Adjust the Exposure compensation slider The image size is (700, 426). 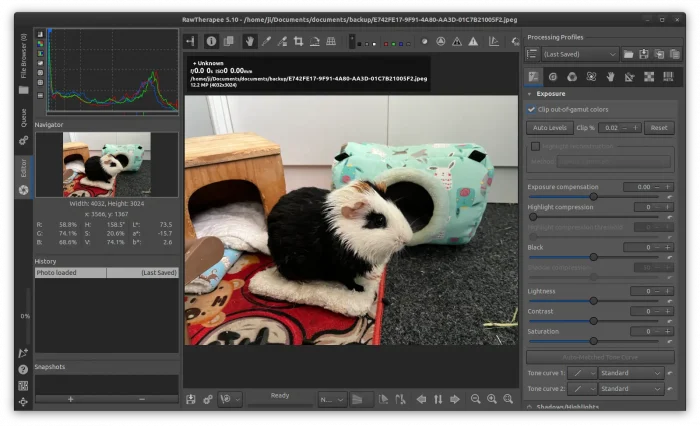[592, 197]
